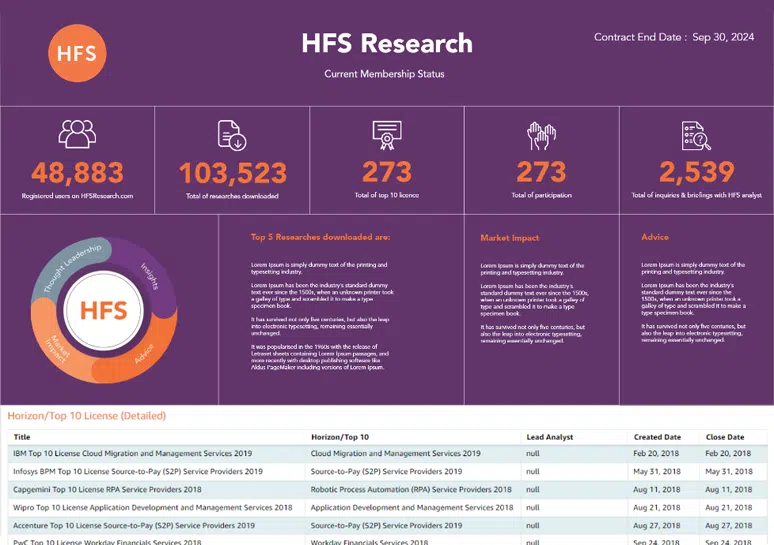774x545 pixels.
Task: Click the top 10 licence certificate icon
Action: (x=386, y=134)
